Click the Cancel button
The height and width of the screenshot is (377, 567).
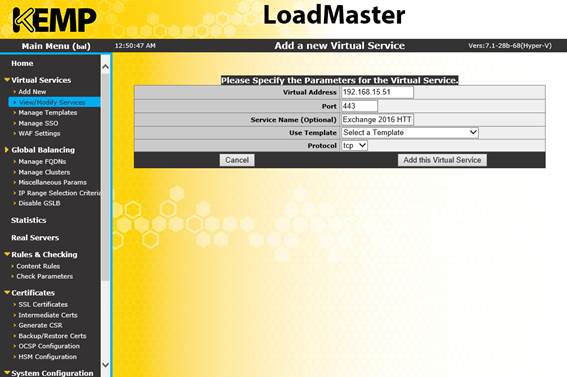point(237,160)
